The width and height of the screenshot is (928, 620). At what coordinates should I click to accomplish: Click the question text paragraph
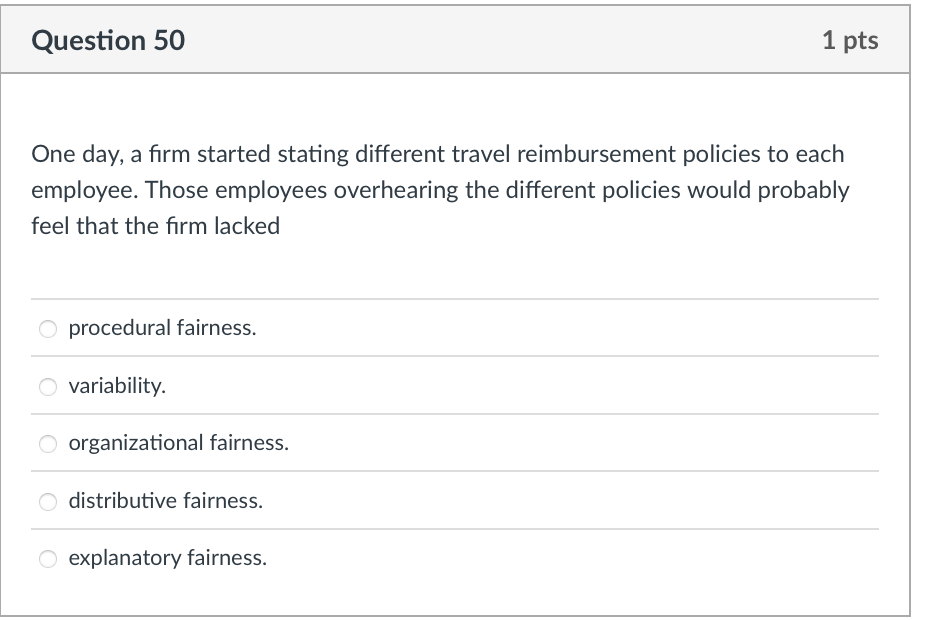[440, 189]
